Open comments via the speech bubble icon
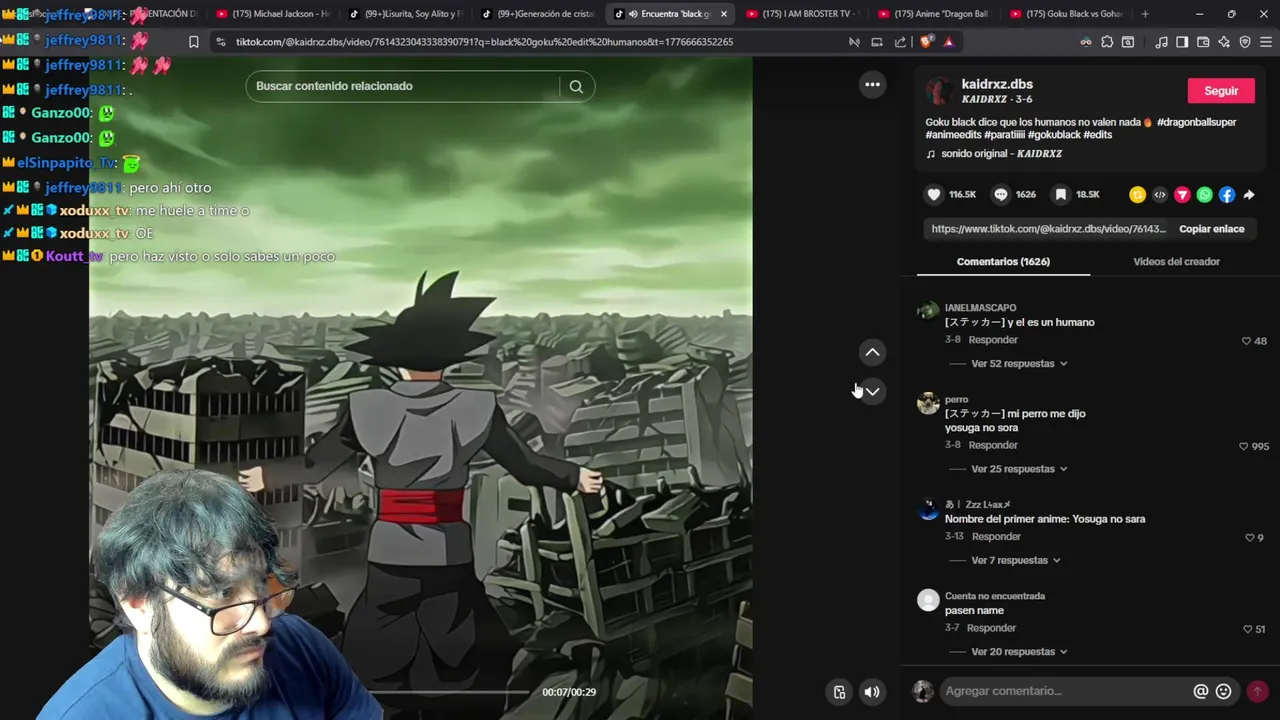This screenshot has height=720, width=1280. [x=1000, y=195]
